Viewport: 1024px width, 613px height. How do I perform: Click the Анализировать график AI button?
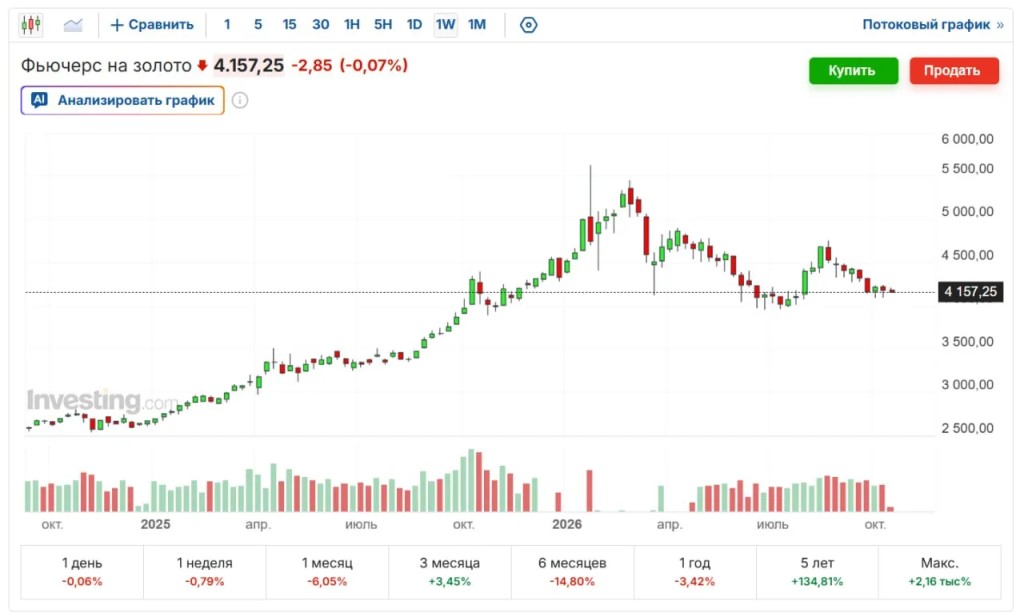pos(123,101)
